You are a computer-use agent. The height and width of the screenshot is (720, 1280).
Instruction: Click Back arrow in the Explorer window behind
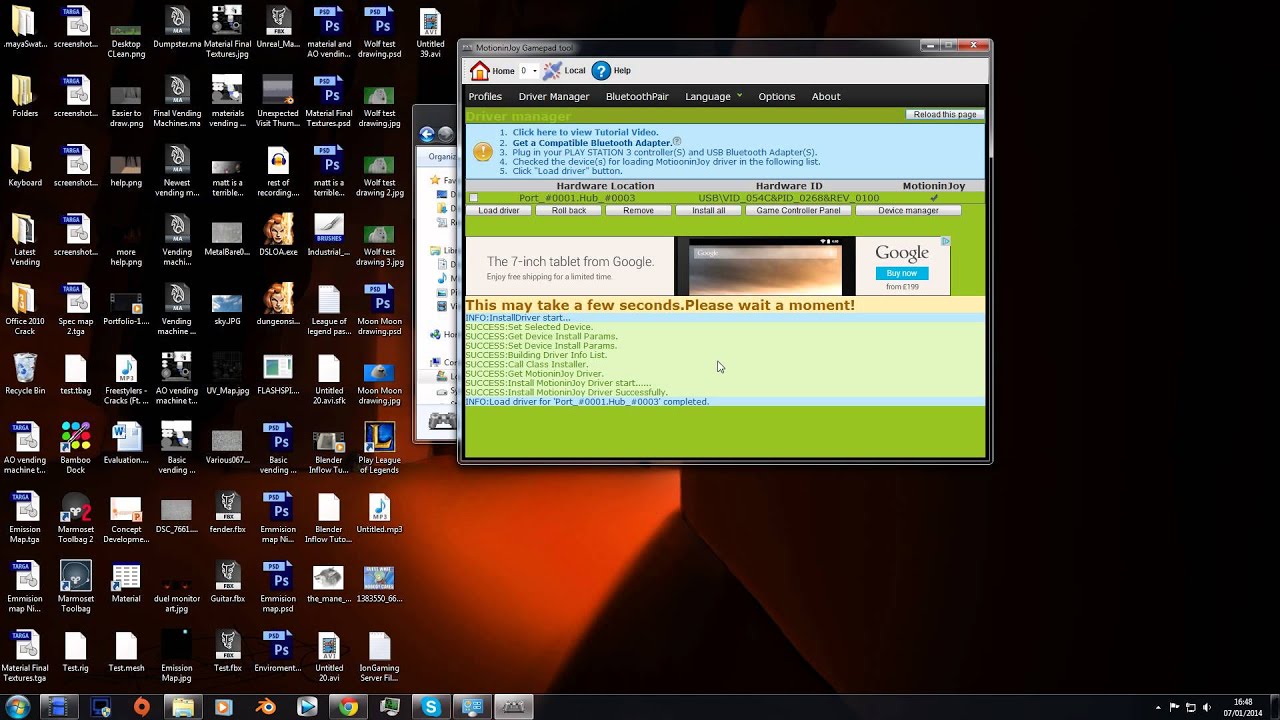click(x=427, y=134)
